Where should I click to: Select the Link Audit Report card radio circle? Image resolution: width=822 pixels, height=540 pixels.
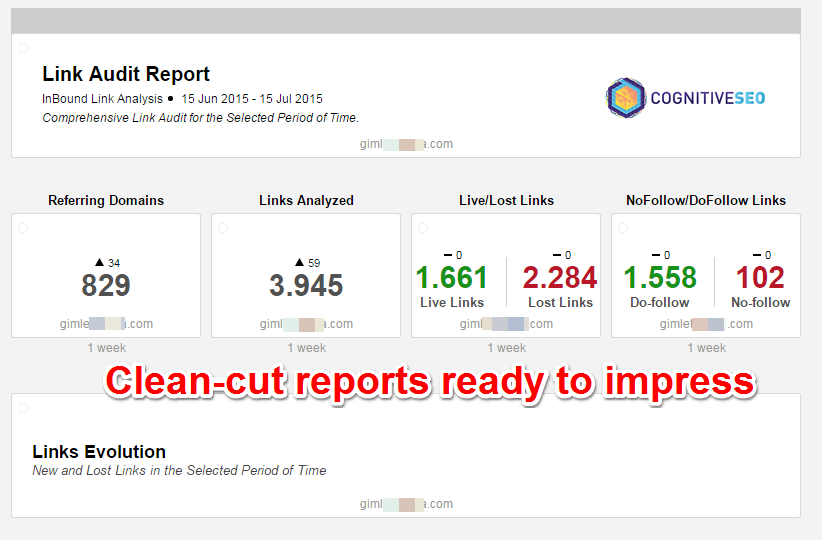(x=23, y=48)
